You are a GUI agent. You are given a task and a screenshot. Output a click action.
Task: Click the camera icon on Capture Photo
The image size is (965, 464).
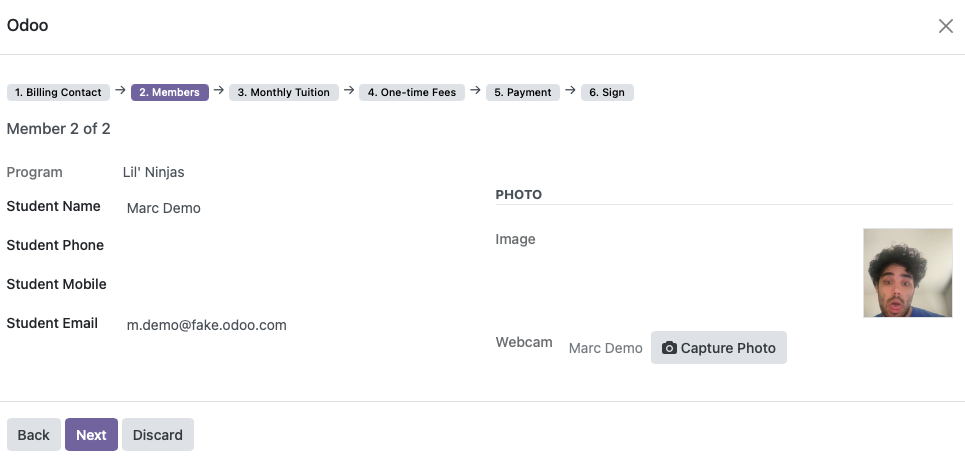click(x=669, y=348)
